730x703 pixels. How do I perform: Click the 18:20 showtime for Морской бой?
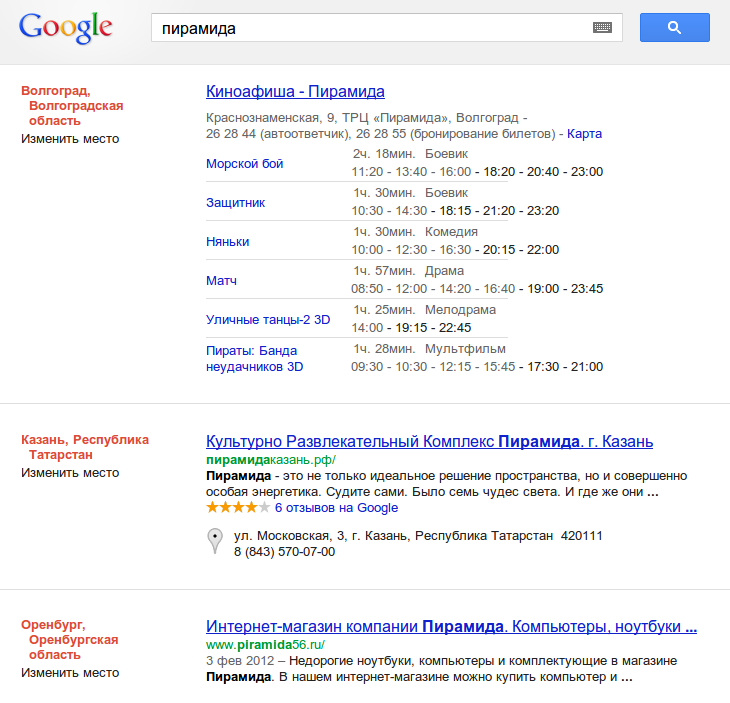point(499,172)
